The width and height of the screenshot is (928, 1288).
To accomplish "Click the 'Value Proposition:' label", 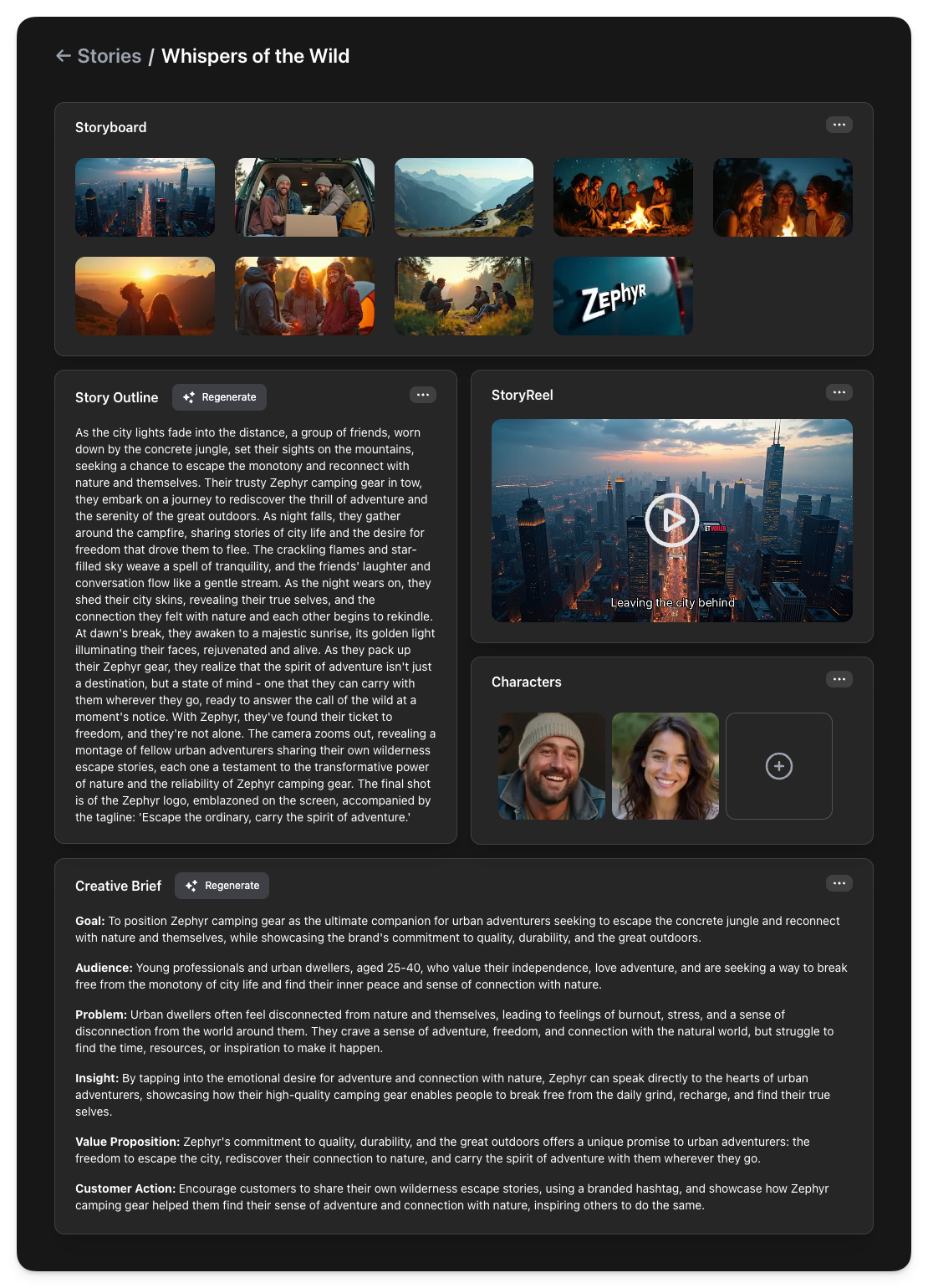I will (127, 1142).
